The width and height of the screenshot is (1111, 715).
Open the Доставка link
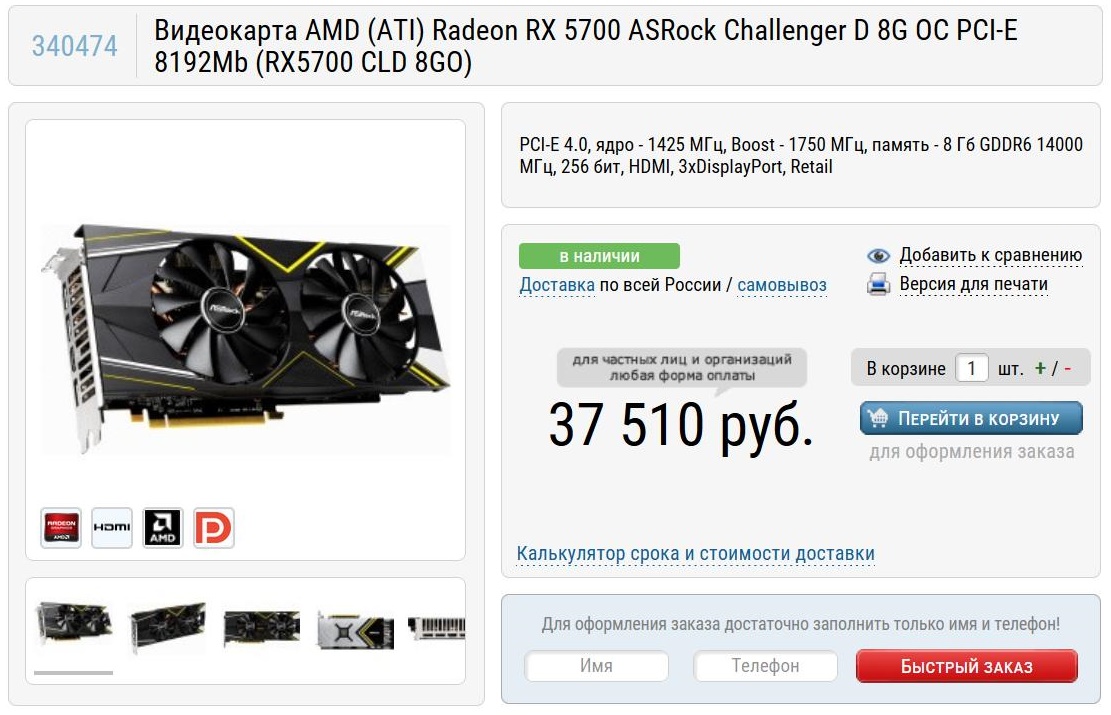(x=557, y=285)
